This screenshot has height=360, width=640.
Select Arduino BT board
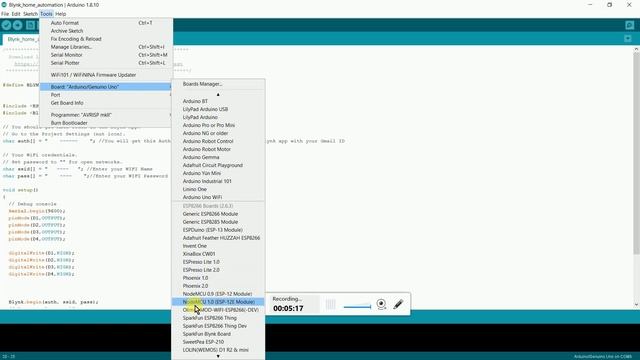(218, 101)
